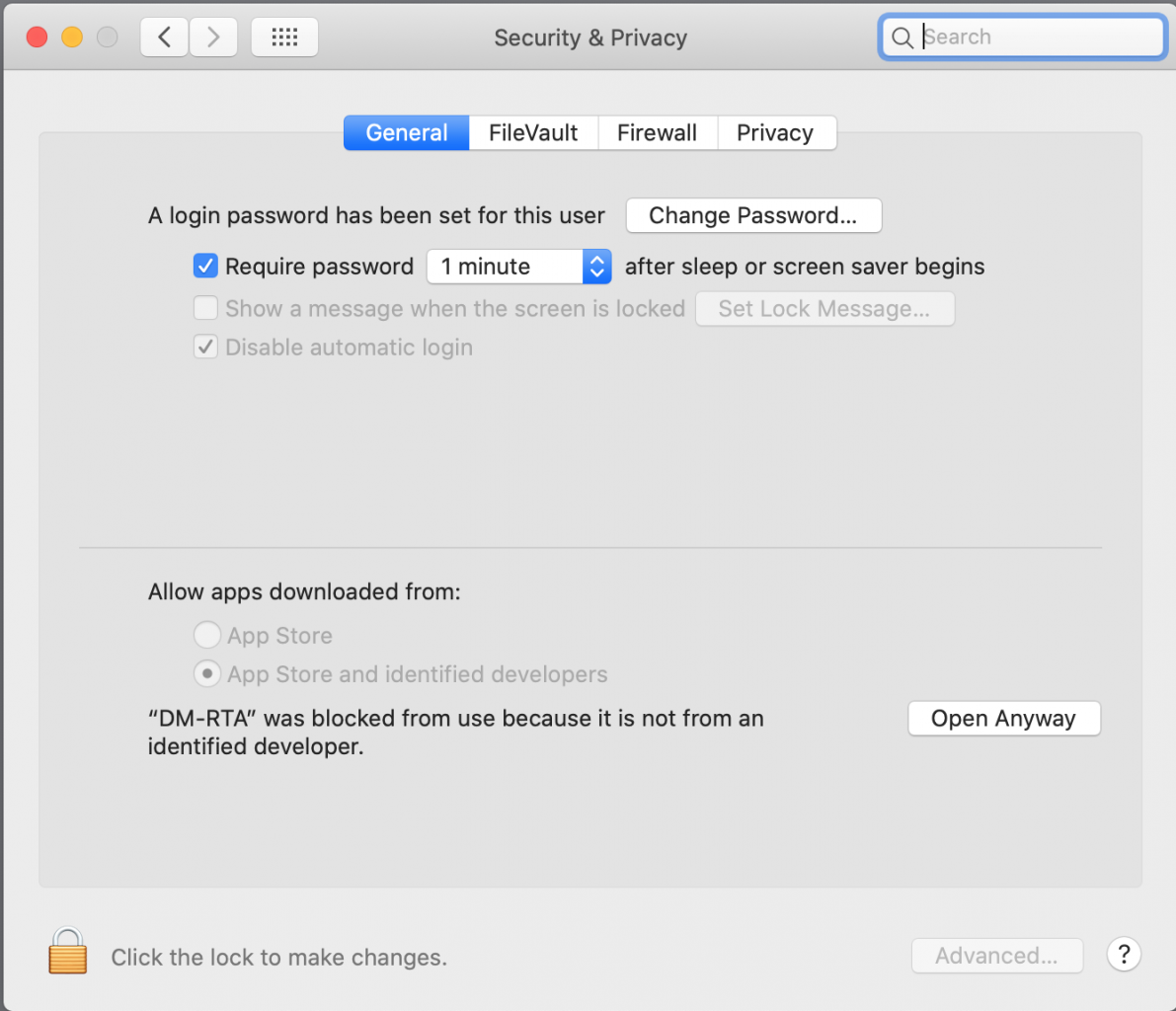Open help with the question mark button

(1124, 955)
